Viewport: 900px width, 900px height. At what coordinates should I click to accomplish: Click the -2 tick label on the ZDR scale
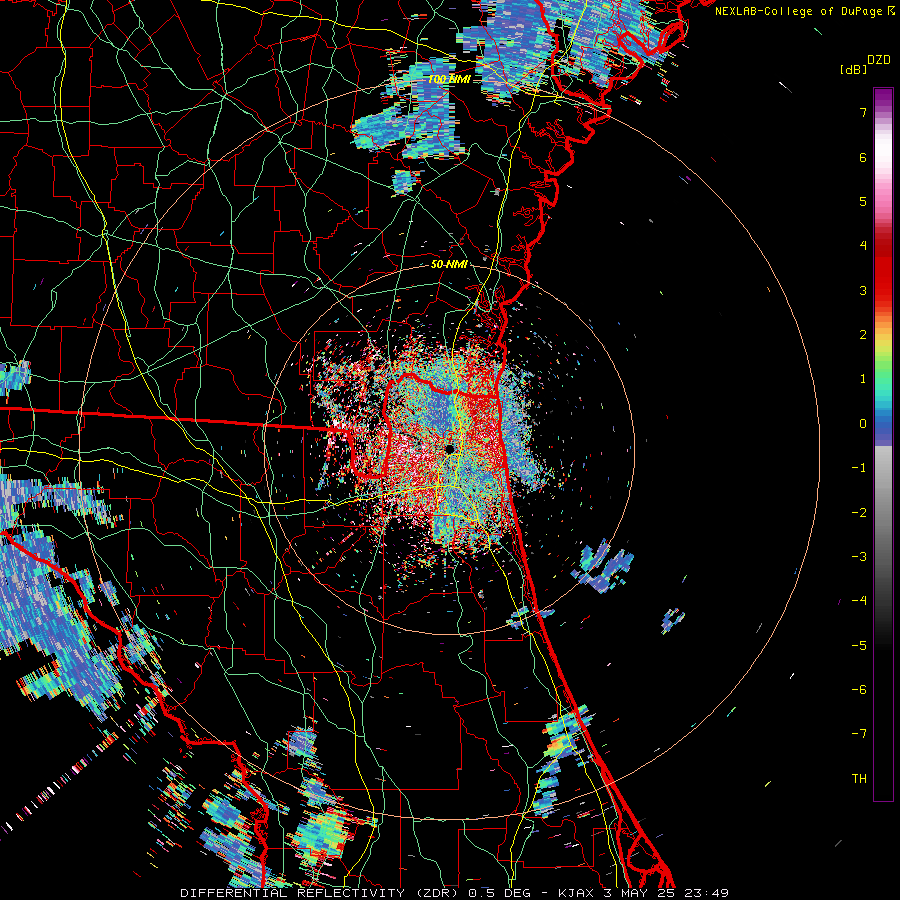coord(859,513)
